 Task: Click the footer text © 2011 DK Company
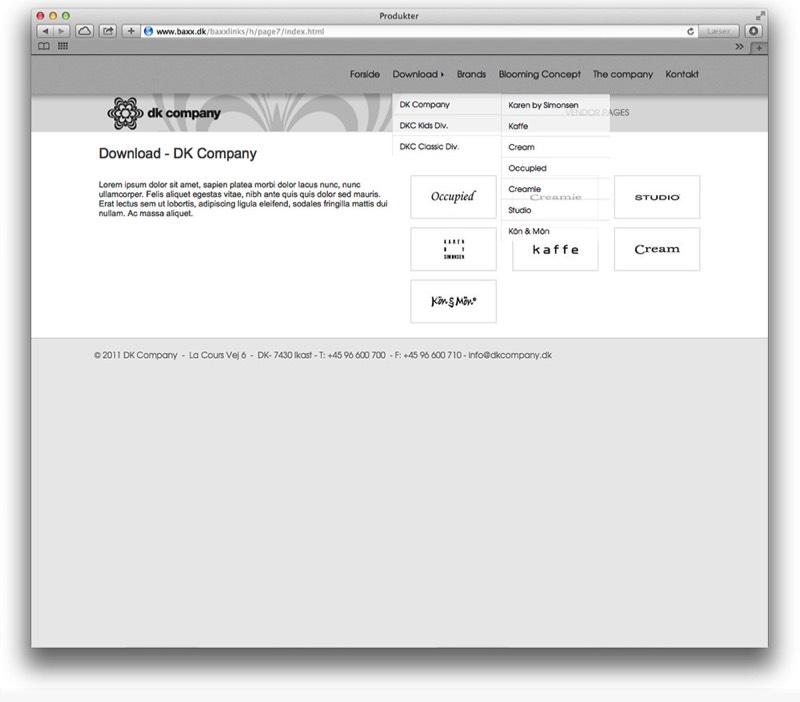point(136,355)
